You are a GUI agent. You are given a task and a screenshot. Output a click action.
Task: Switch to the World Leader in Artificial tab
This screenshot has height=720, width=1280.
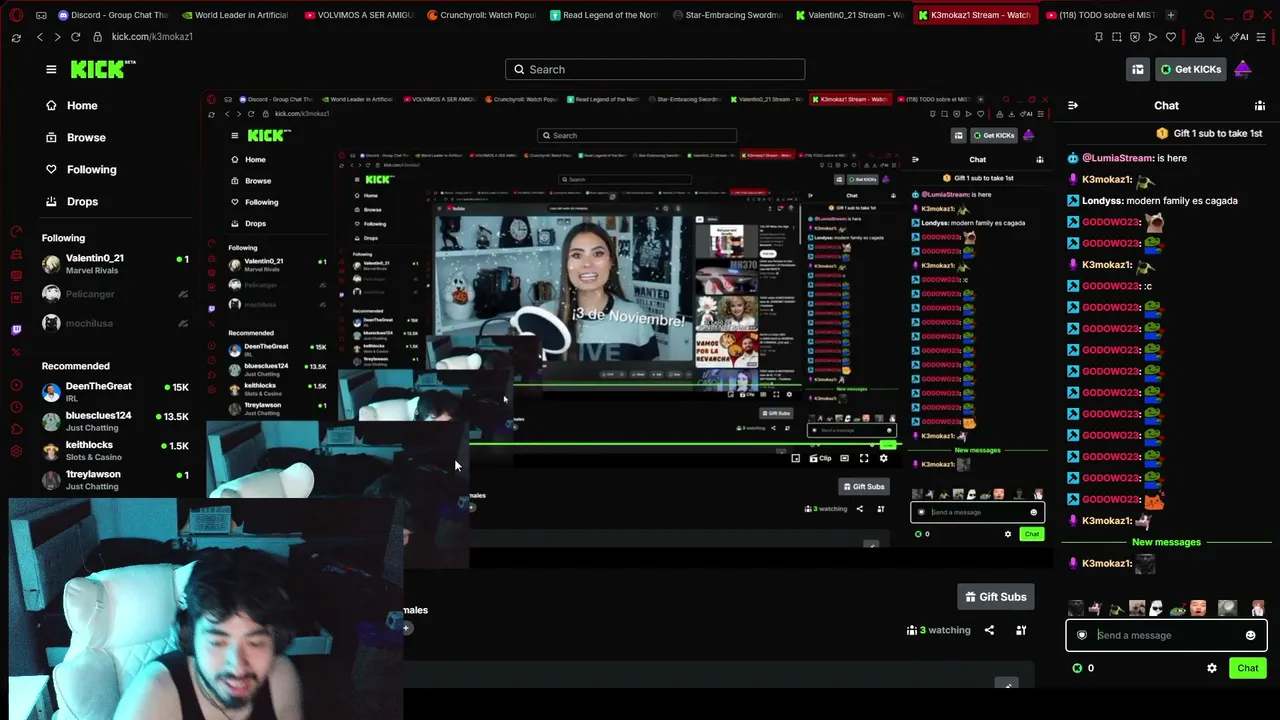236,15
